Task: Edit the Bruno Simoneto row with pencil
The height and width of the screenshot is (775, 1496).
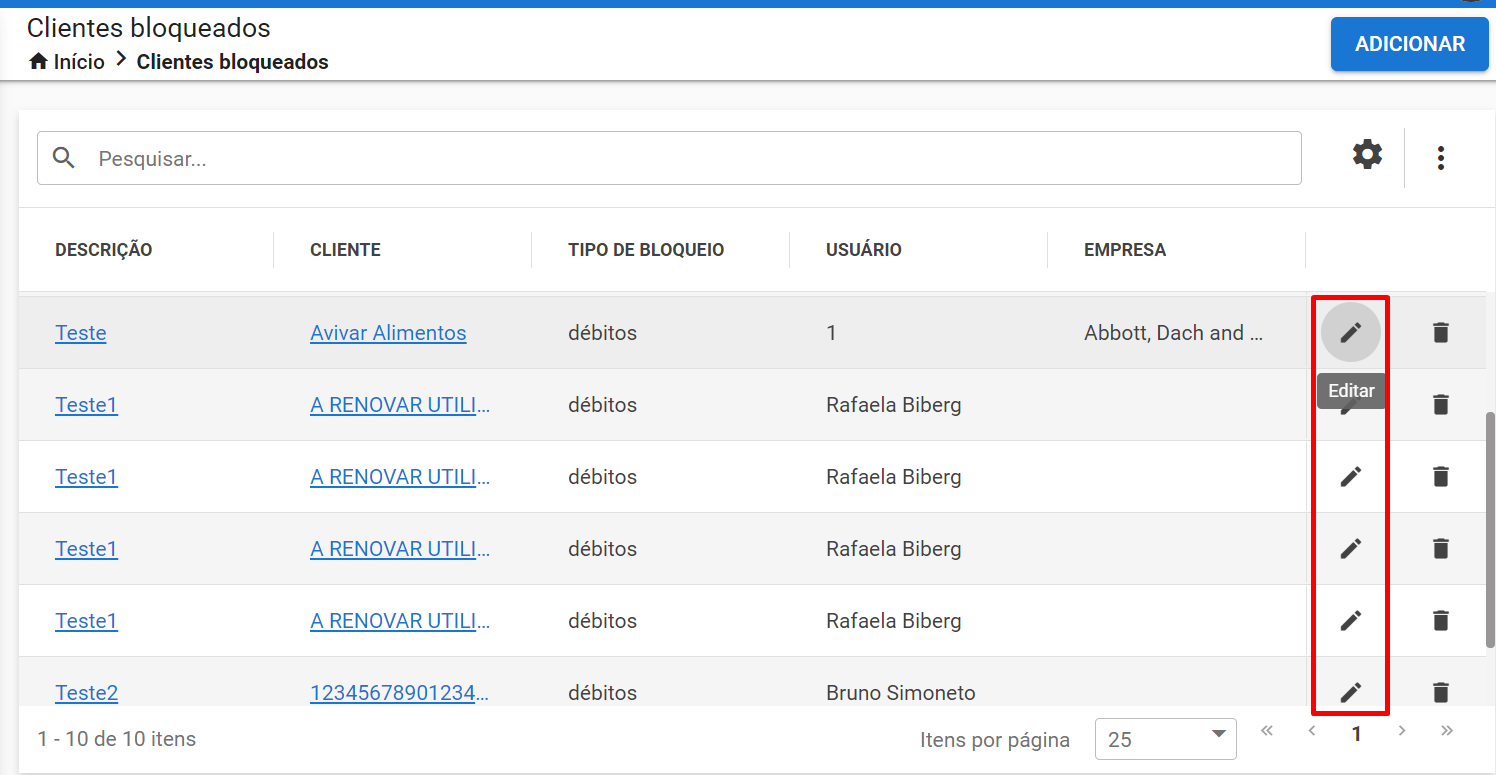Action: click(1351, 692)
